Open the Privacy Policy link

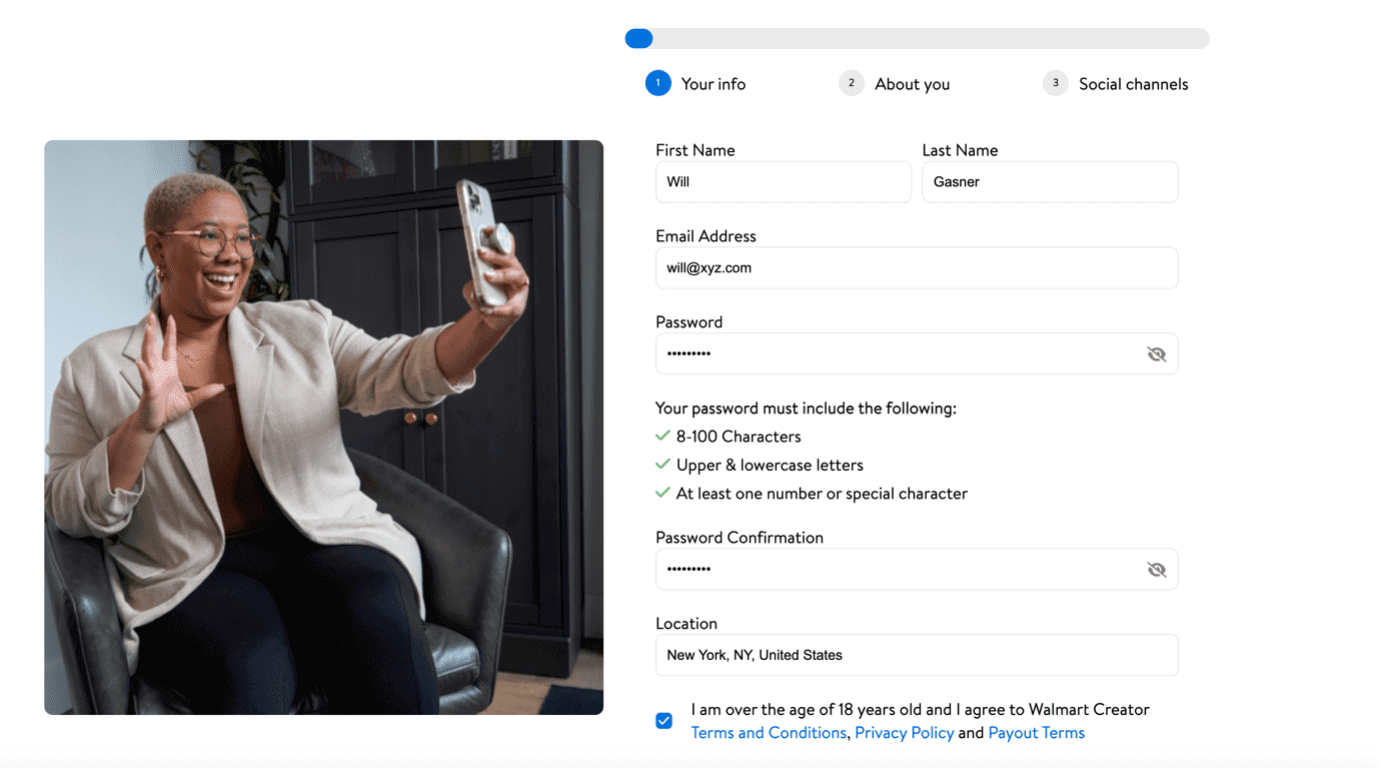[903, 732]
